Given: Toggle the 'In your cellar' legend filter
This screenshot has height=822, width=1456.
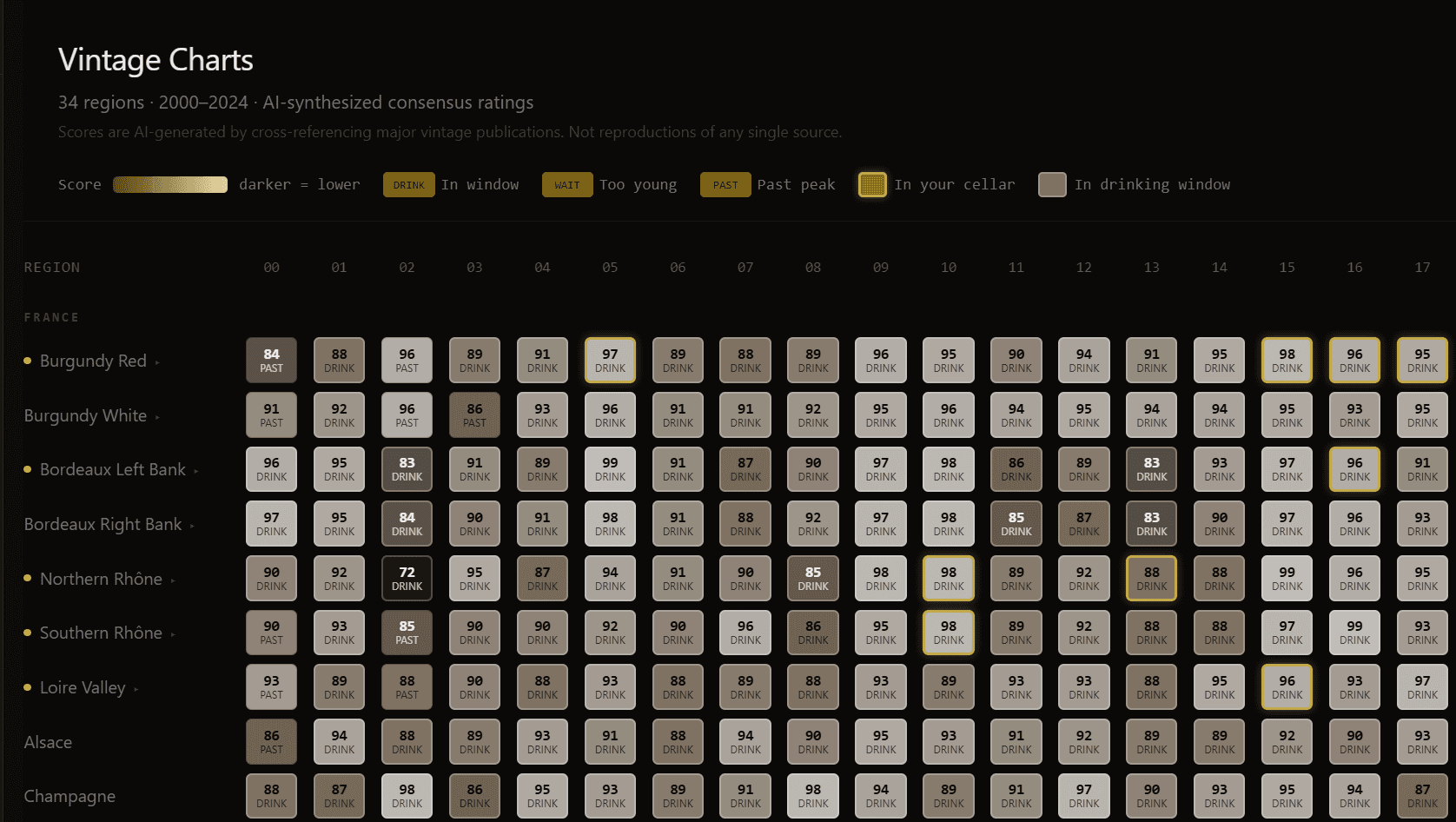Looking at the screenshot, I should (872, 184).
